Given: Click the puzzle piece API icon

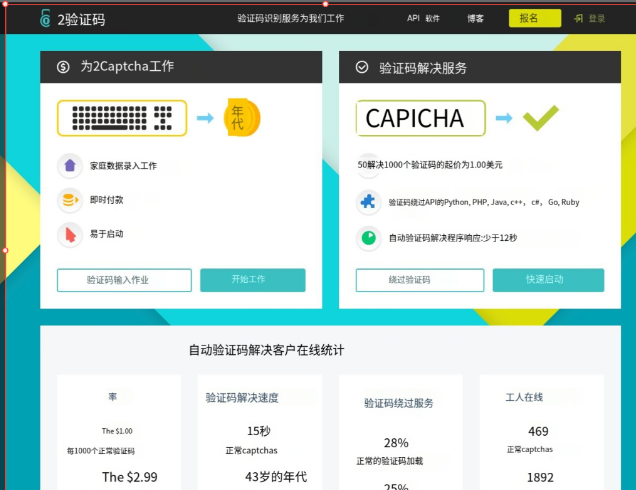Looking at the screenshot, I should (368, 202).
